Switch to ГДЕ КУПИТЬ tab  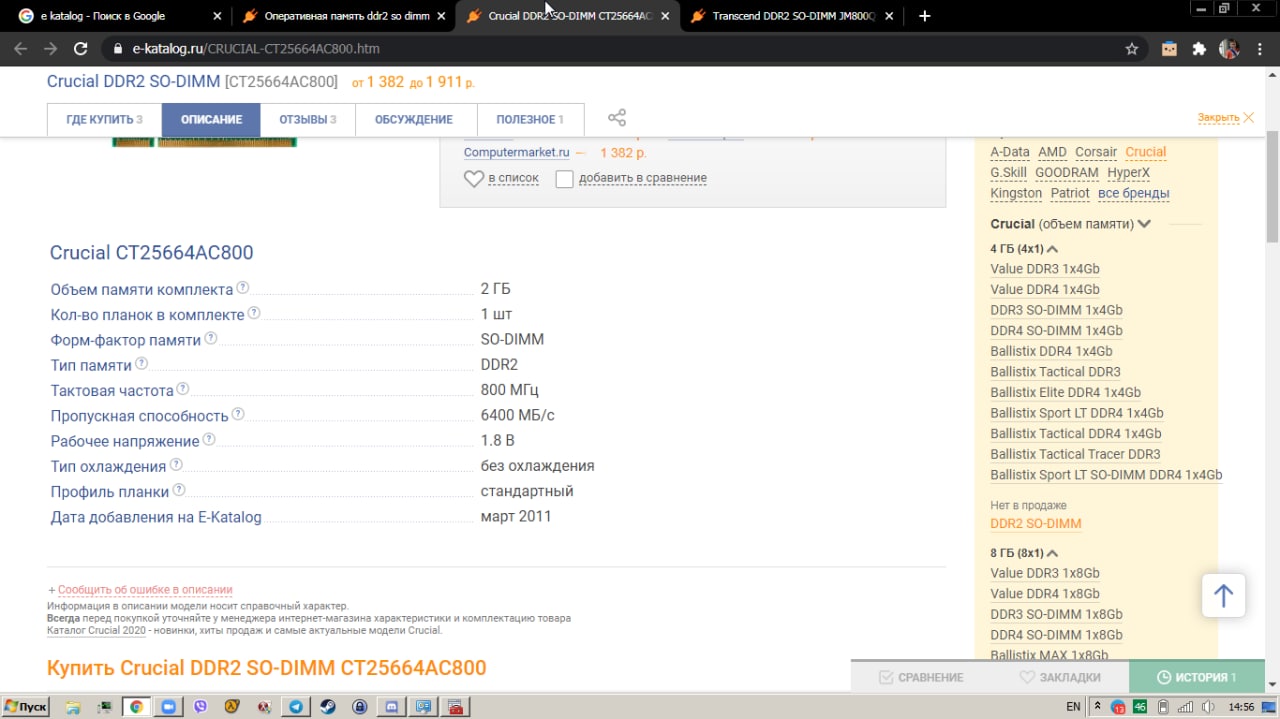pos(104,120)
